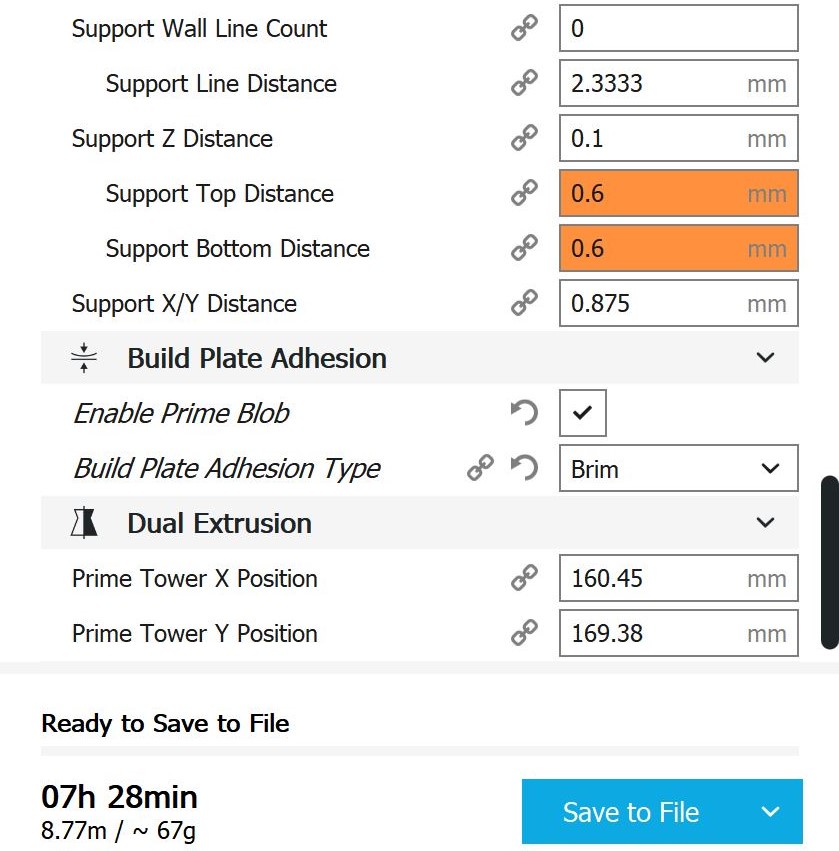Click link icon next to Support Top Distance
This screenshot has width=839, height=851.
(524, 194)
